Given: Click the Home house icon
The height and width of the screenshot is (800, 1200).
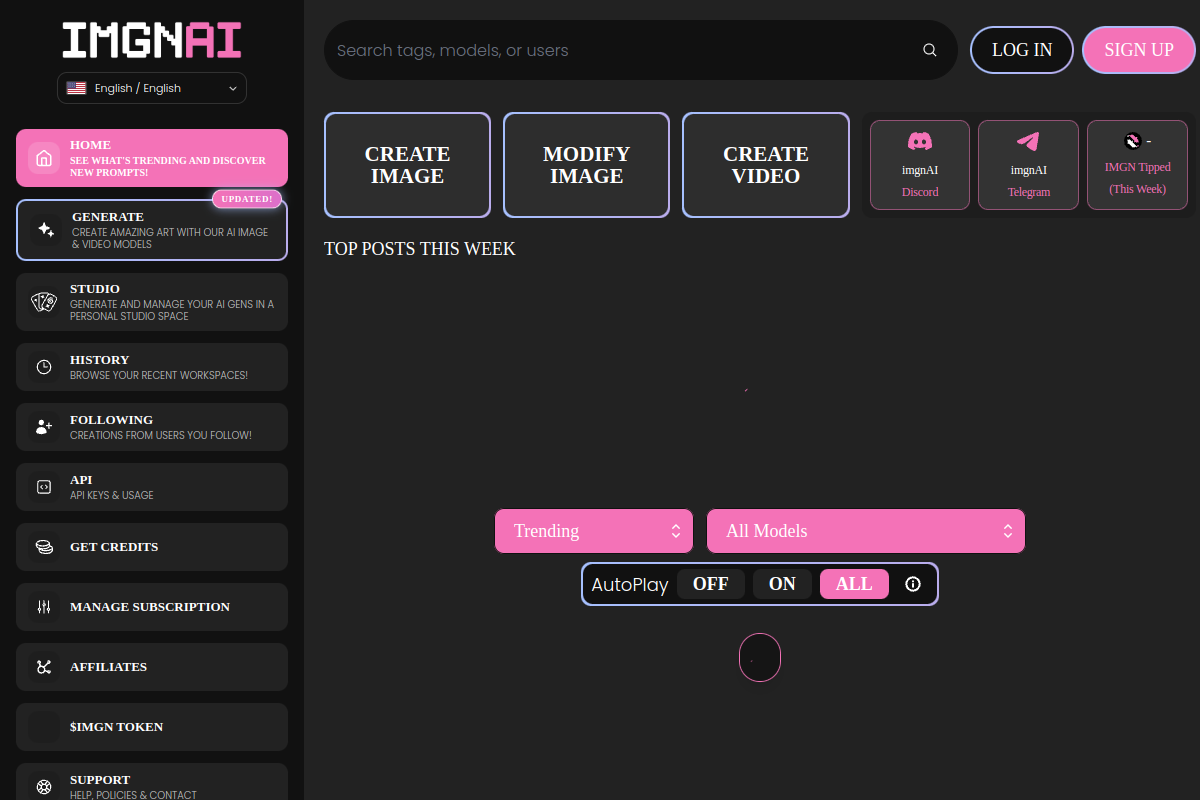Looking at the screenshot, I should 43,158.
